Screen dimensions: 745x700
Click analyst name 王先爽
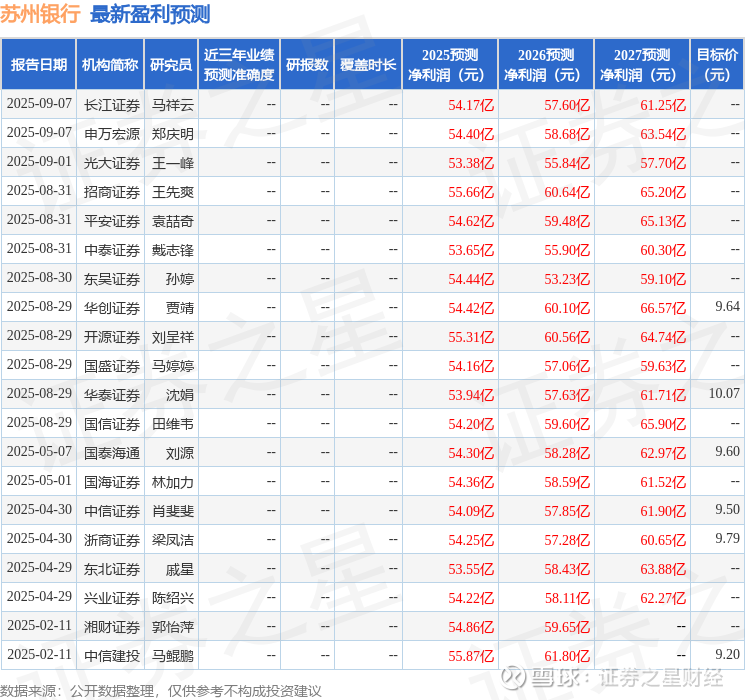(172, 192)
